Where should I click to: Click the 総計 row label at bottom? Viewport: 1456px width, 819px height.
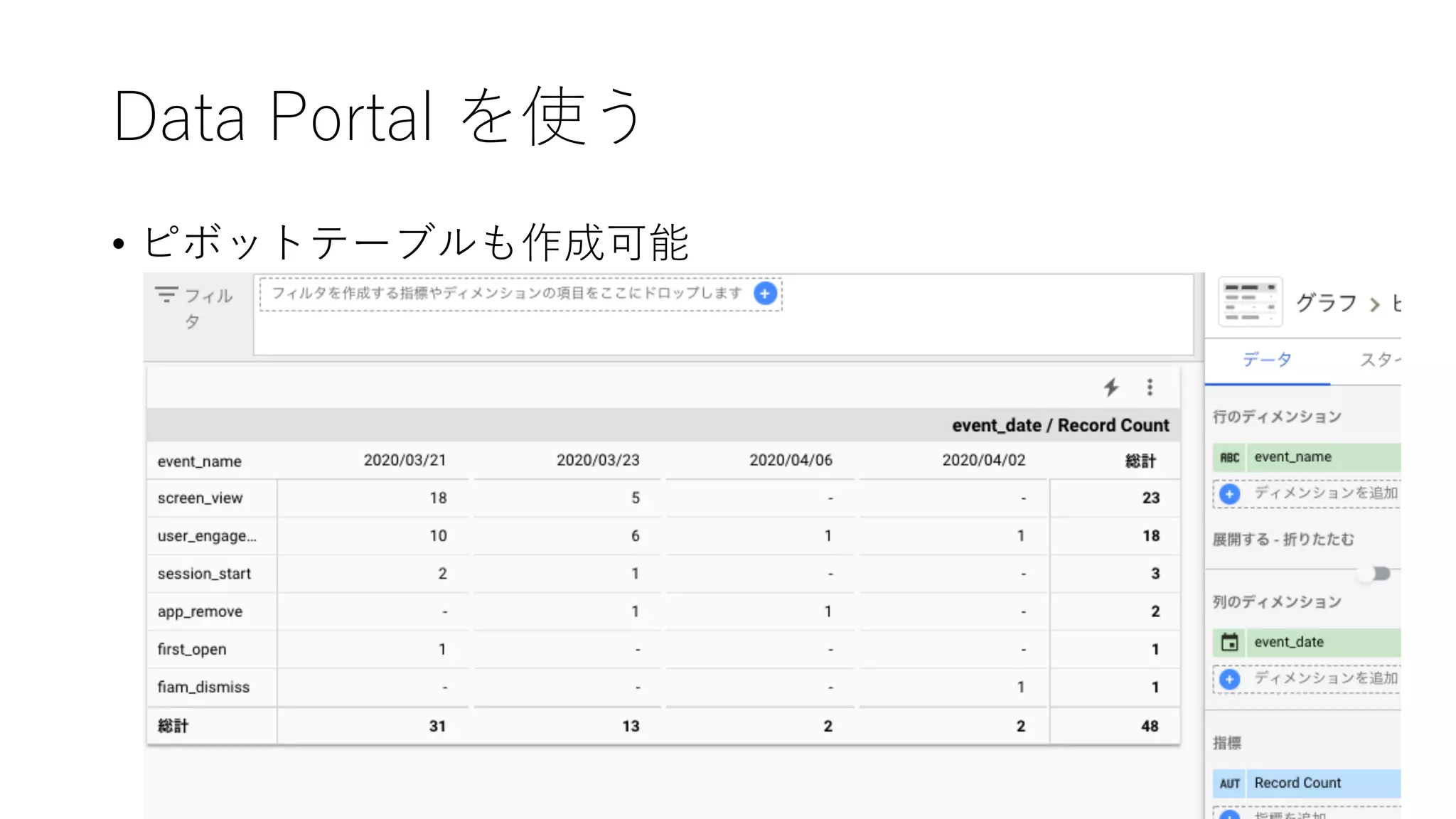[x=173, y=727]
